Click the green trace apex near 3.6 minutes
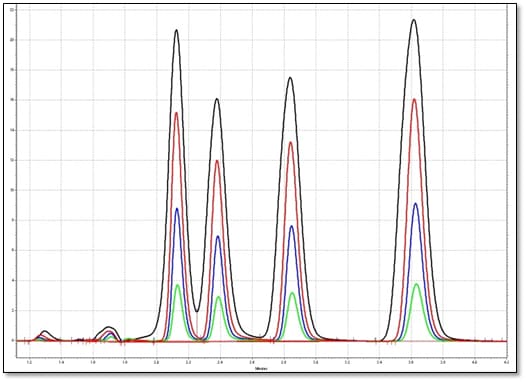The width and height of the screenshot is (526, 382). click(417, 284)
